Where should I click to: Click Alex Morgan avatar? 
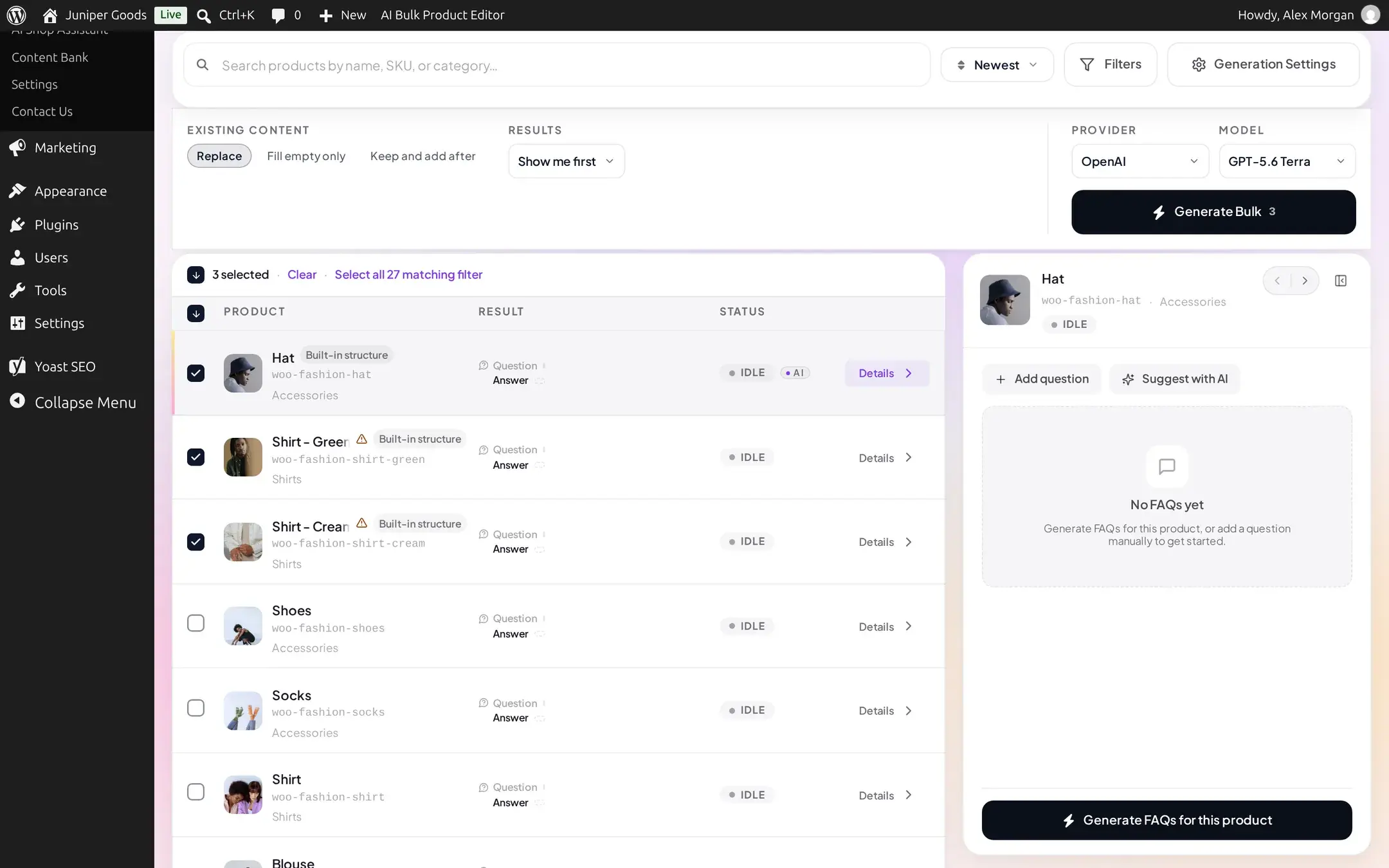pyautogui.click(x=1370, y=15)
